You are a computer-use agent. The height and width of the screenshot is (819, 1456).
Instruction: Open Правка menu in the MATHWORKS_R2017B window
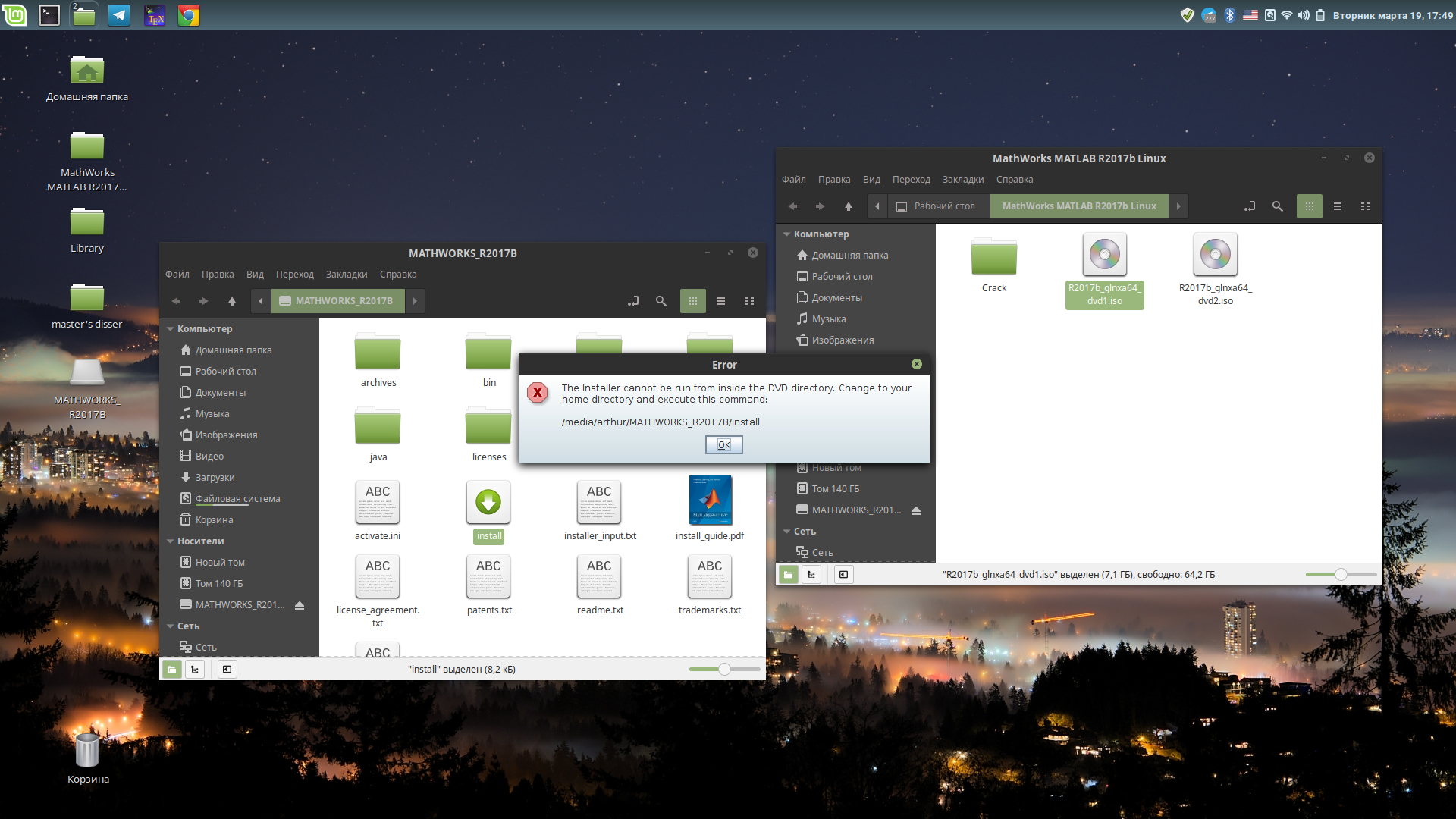218,275
